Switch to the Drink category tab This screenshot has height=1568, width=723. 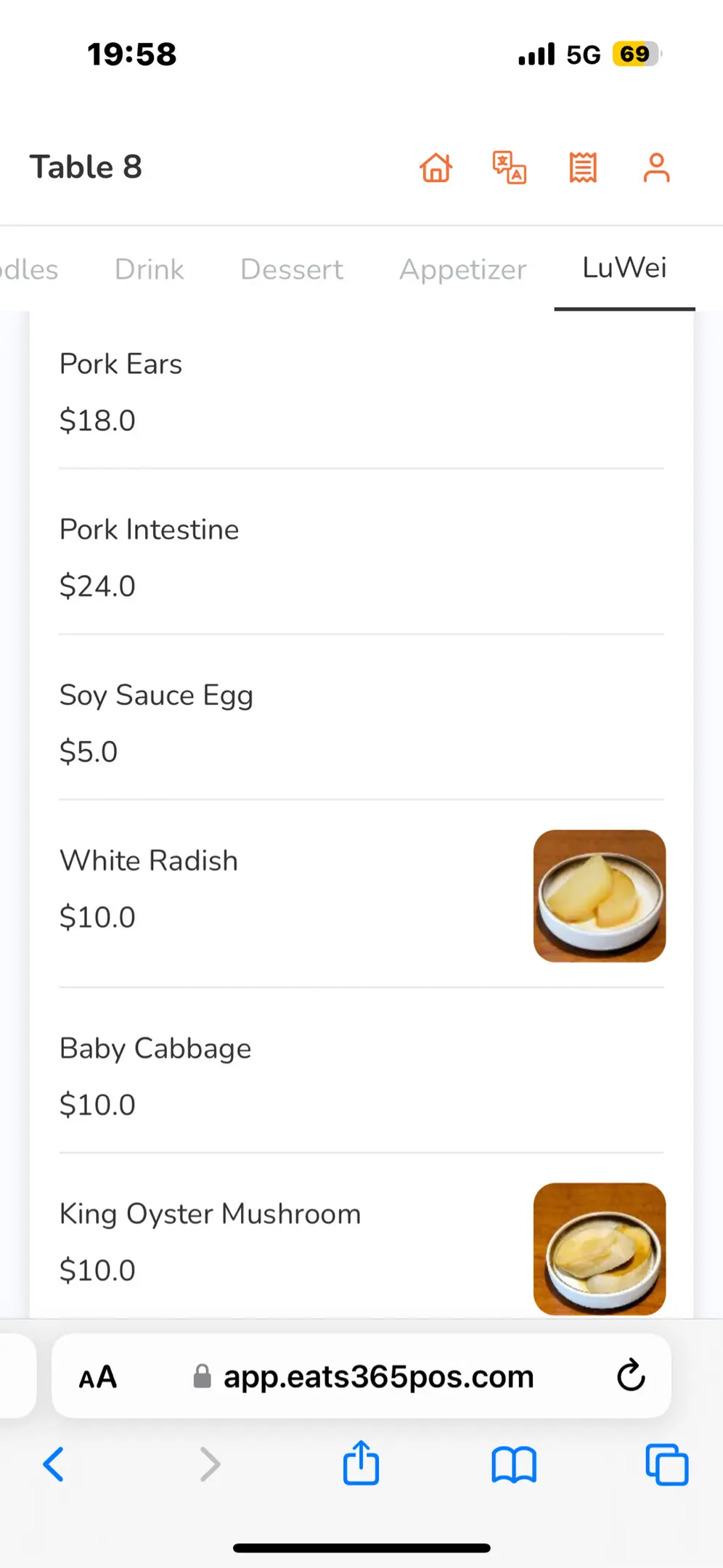149,269
